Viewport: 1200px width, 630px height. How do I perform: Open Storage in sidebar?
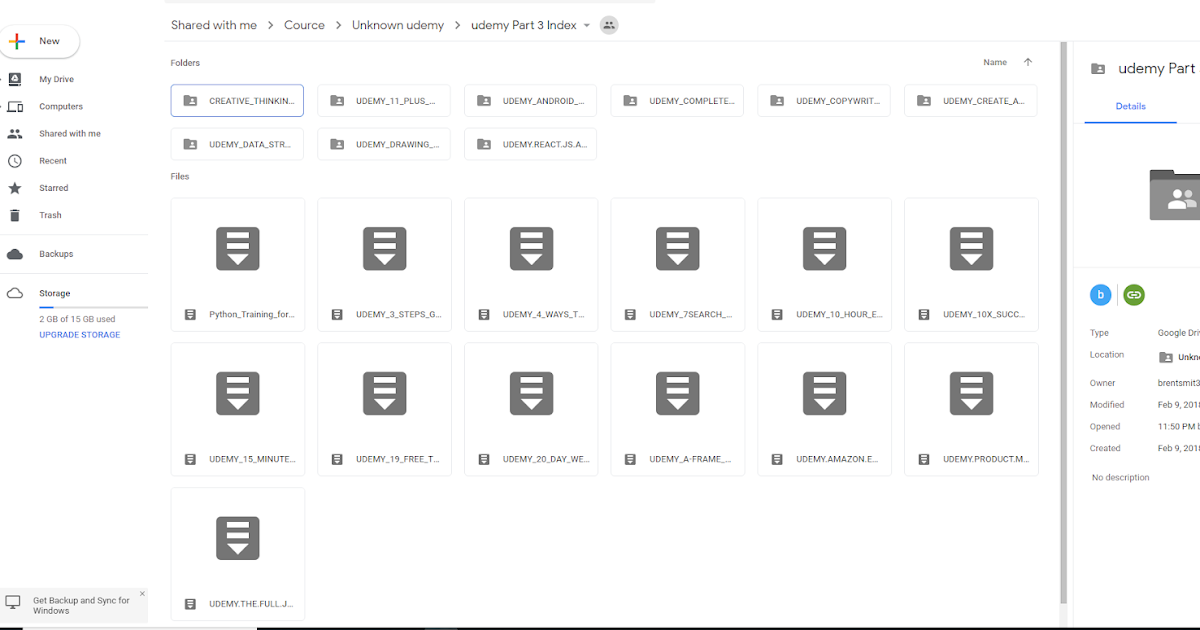tap(54, 293)
